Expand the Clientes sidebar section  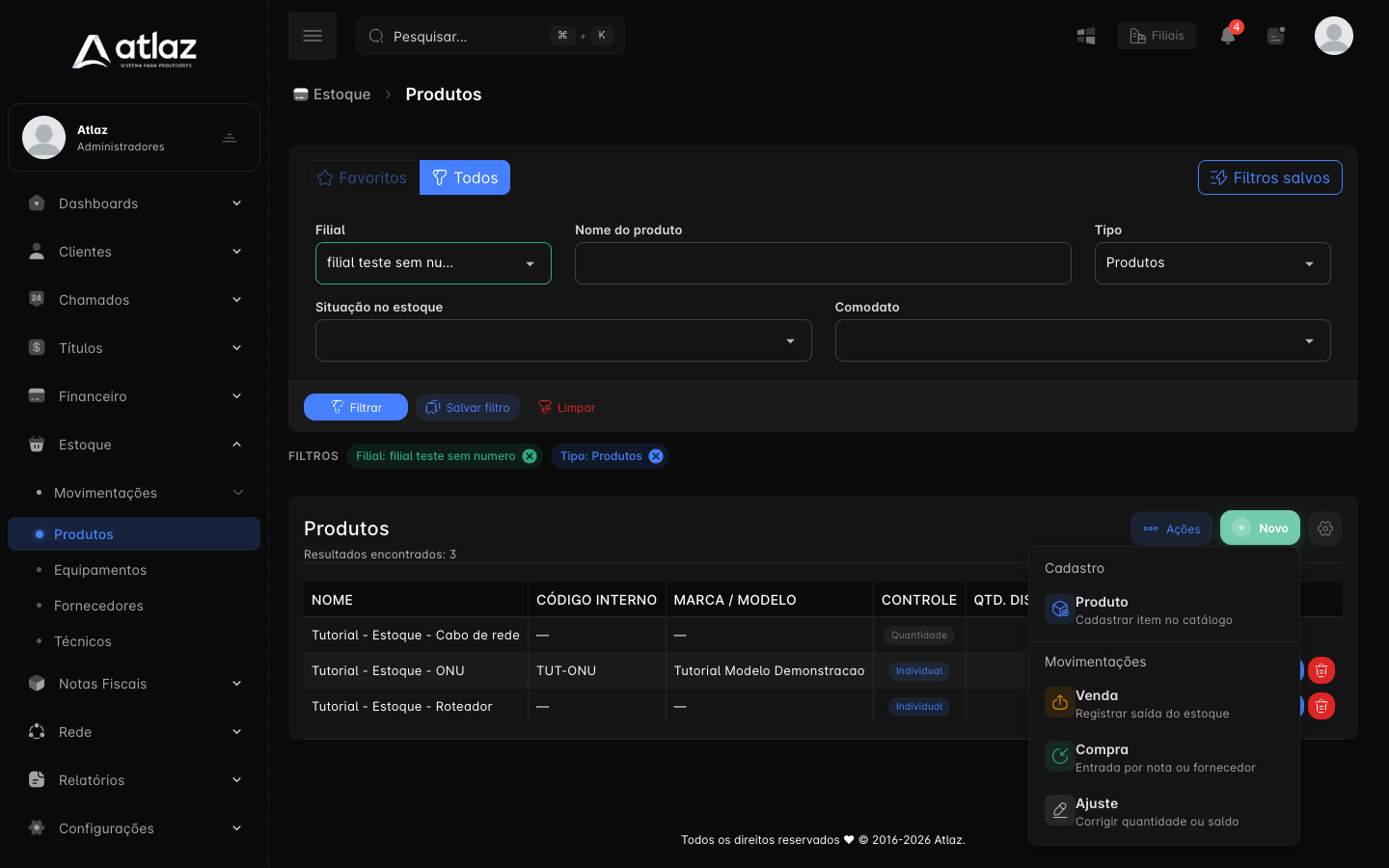tap(134, 252)
